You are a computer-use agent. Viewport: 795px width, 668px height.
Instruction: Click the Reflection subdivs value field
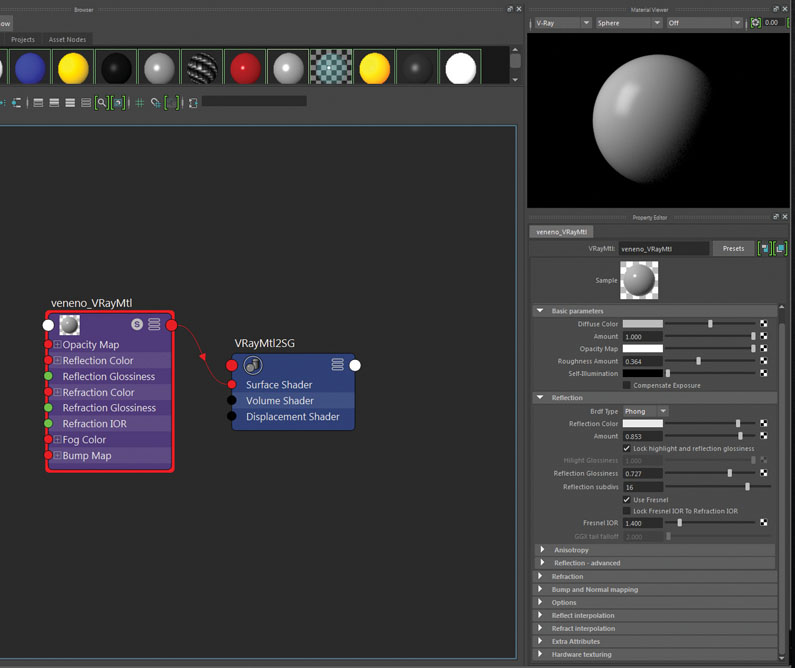coord(642,487)
